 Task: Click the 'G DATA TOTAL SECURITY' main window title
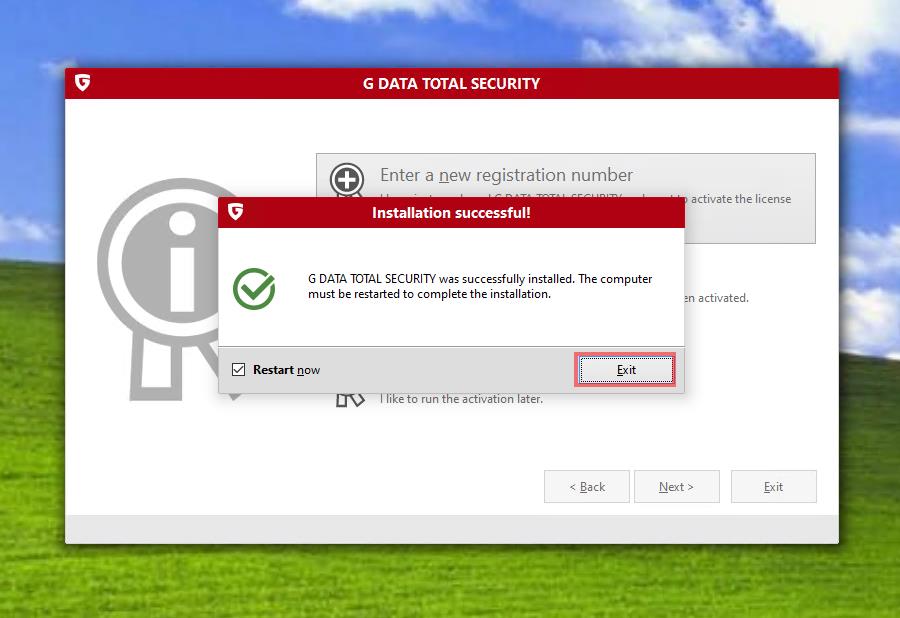coord(451,84)
